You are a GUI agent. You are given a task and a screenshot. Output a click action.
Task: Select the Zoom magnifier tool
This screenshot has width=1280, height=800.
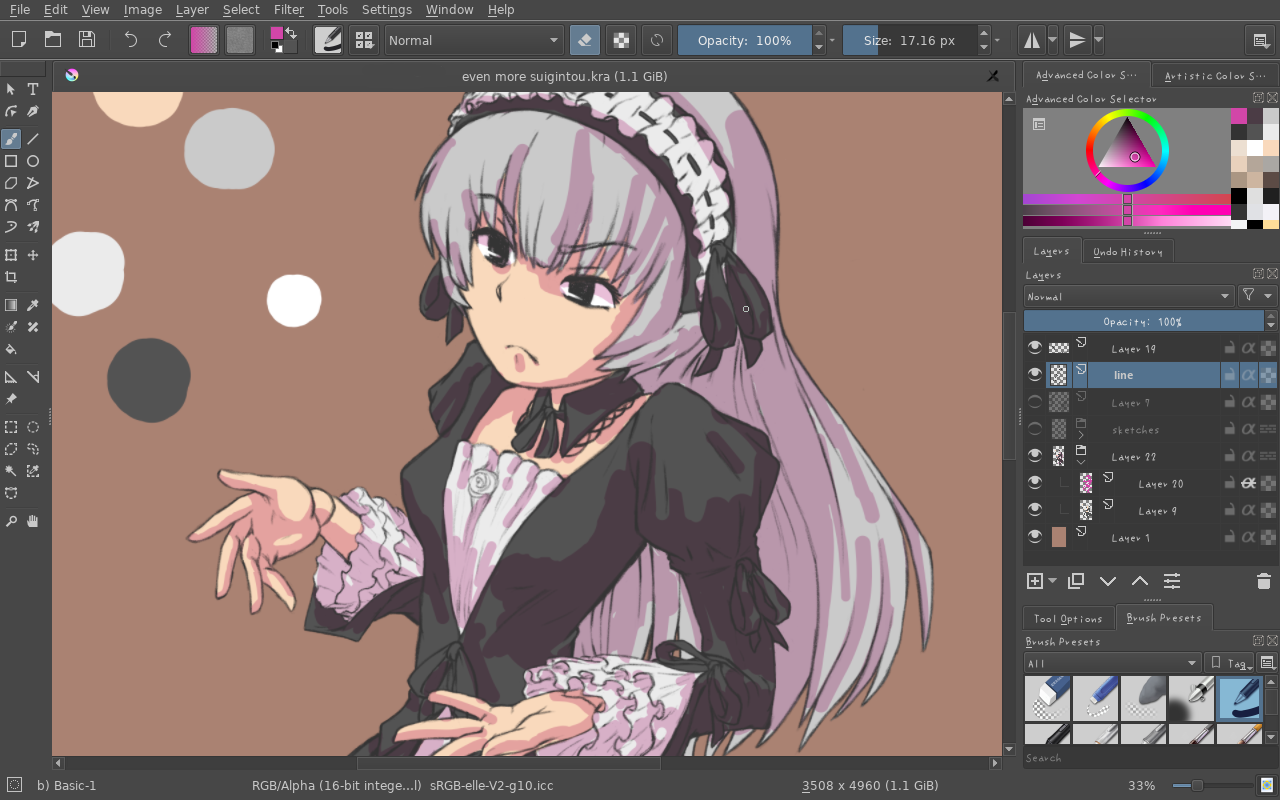tap(11, 521)
